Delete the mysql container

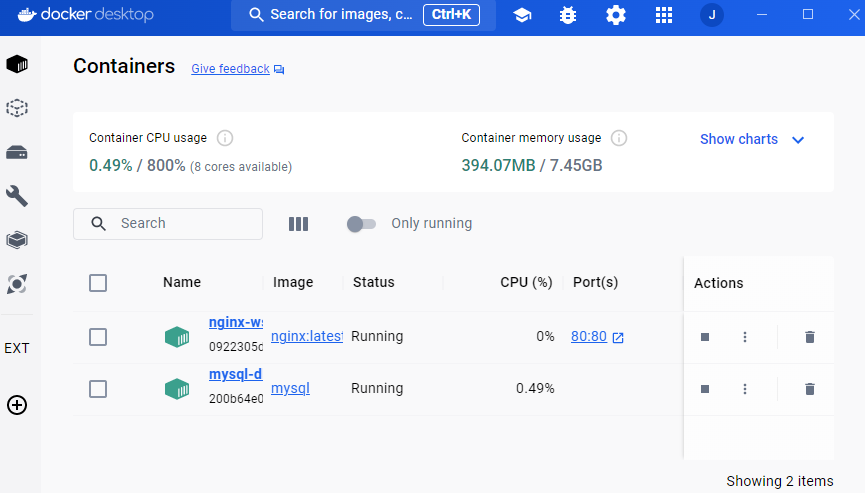coord(810,389)
